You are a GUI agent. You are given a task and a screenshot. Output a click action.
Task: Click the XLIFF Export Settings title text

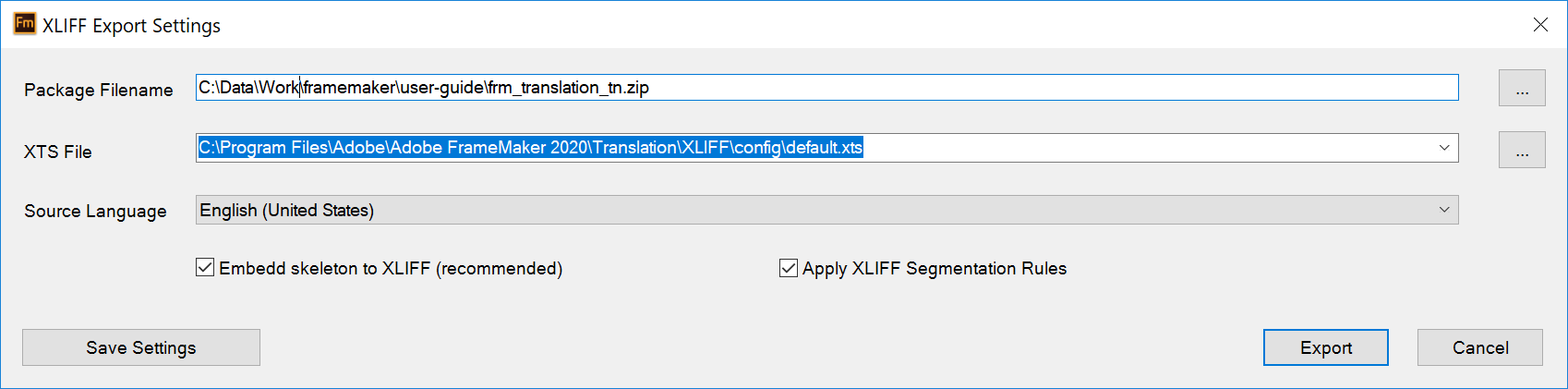tap(131, 26)
